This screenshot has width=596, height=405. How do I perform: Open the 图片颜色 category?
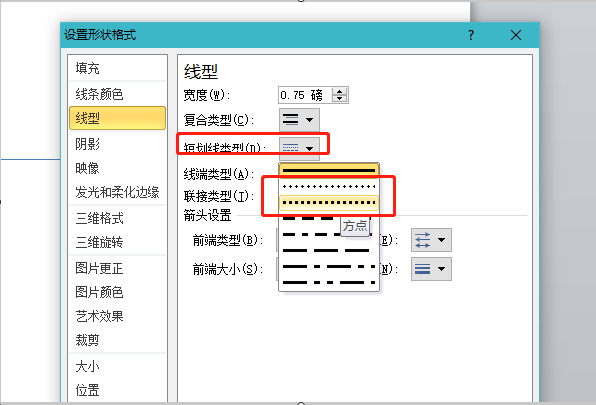pos(117,292)
